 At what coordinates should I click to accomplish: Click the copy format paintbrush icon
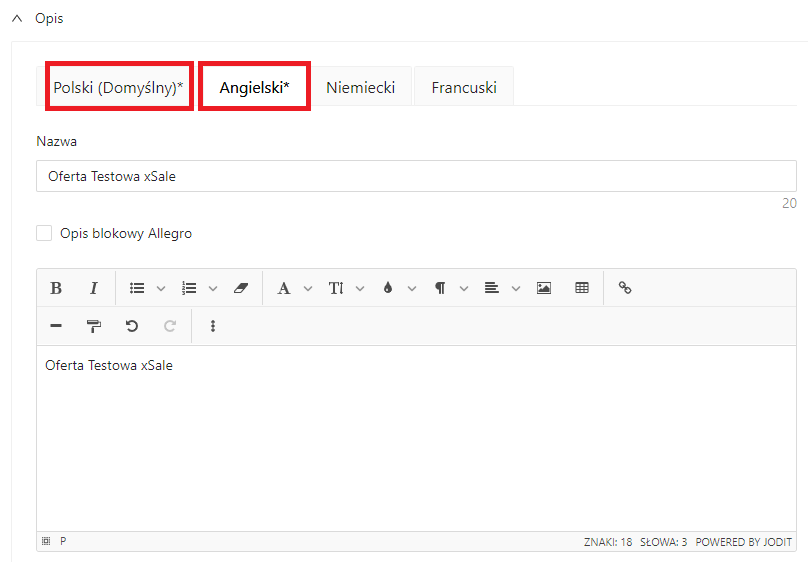[93, 326]
